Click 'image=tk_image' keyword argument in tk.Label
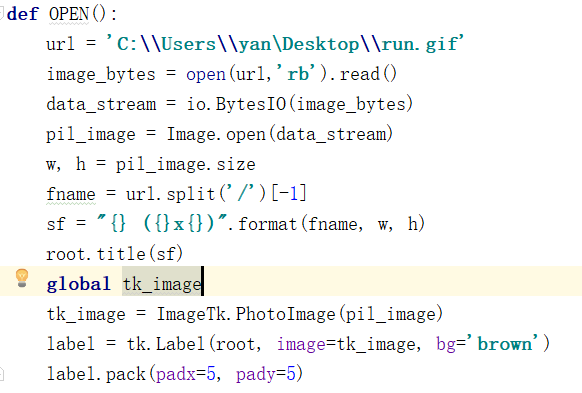This screenshot has width=582, height=393. (347, 344)
